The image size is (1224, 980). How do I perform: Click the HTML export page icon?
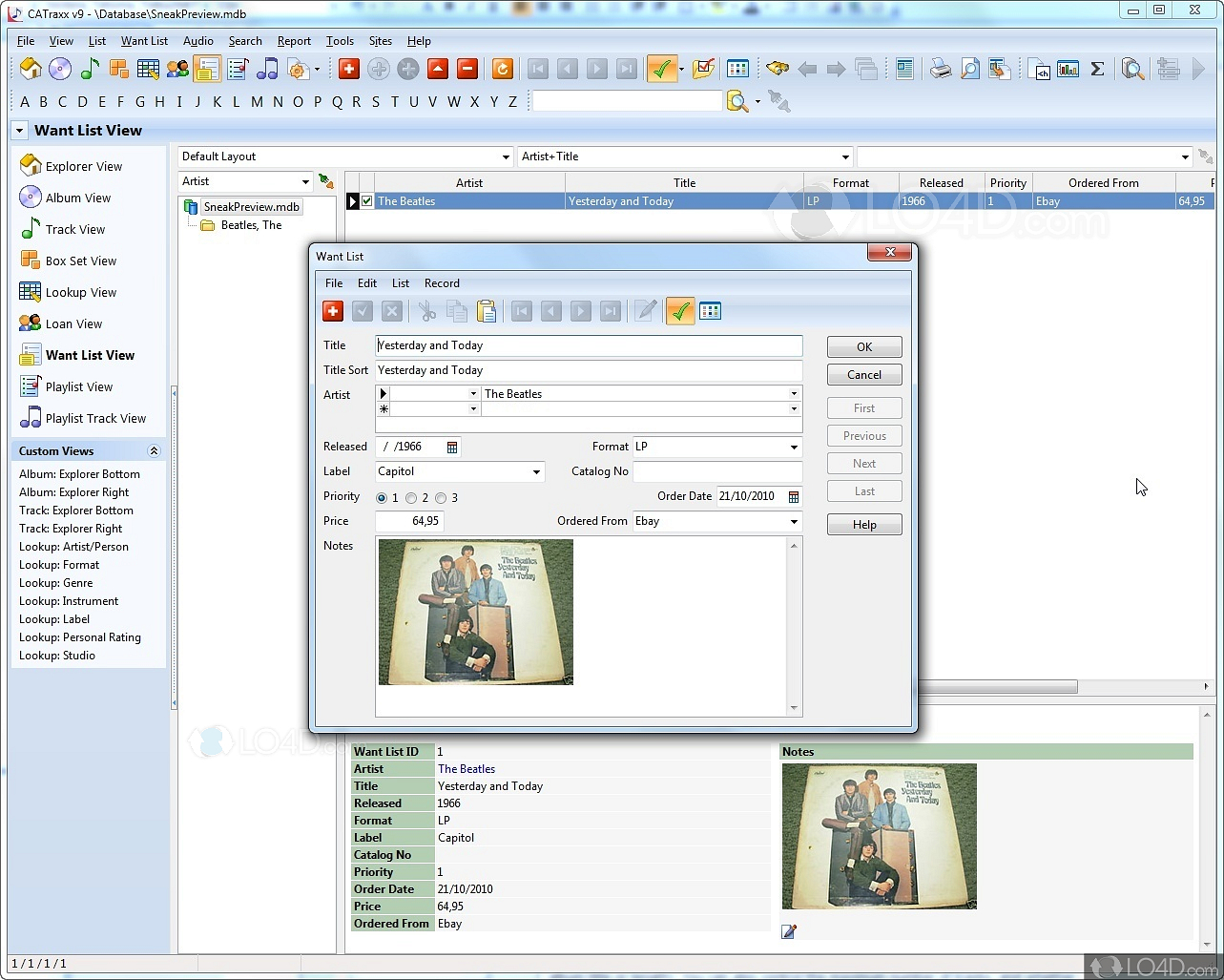1039,69
